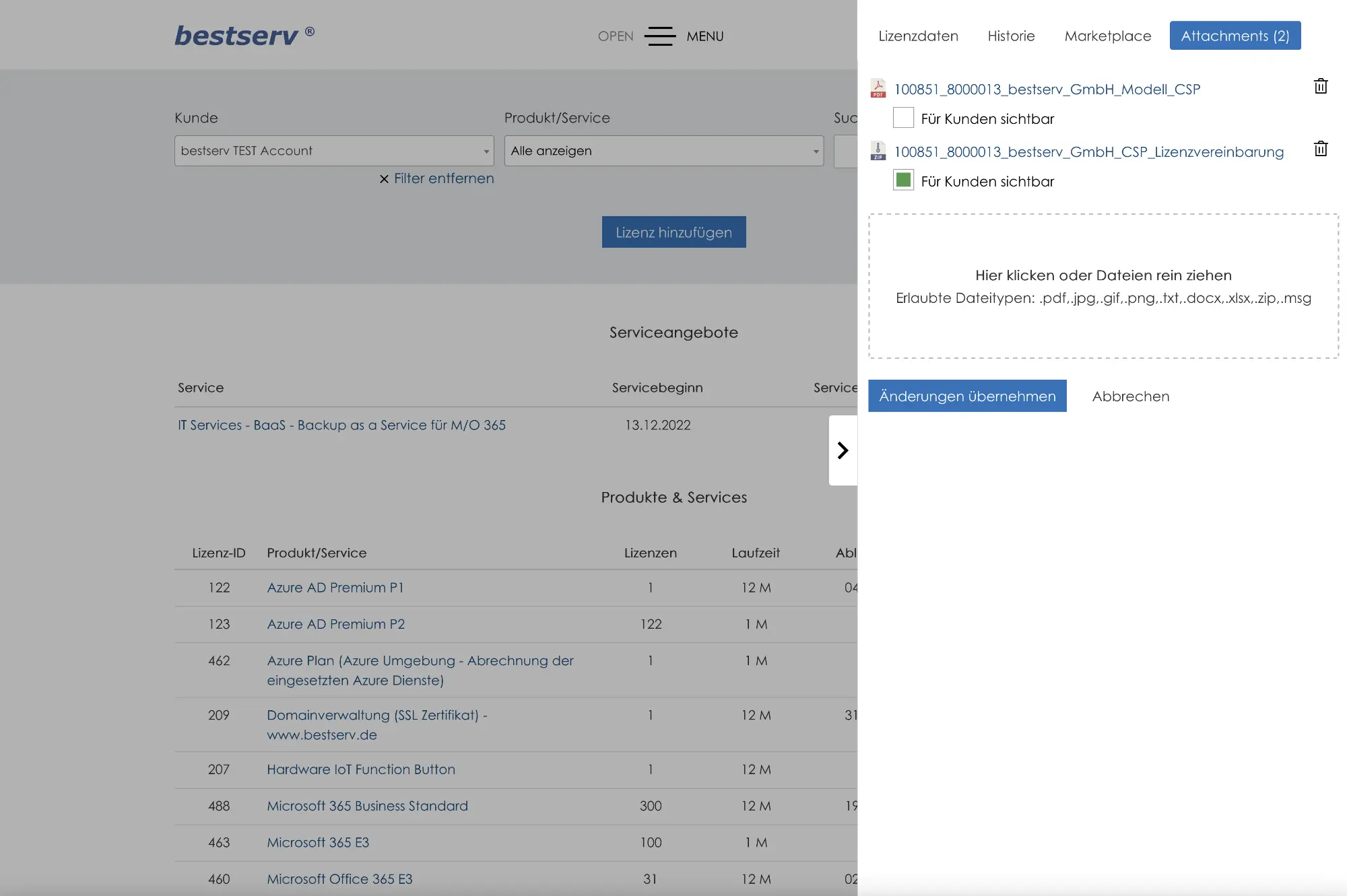Open the hamburger menu icon
Screen dimensions: 1347x896
coord(659,36)
